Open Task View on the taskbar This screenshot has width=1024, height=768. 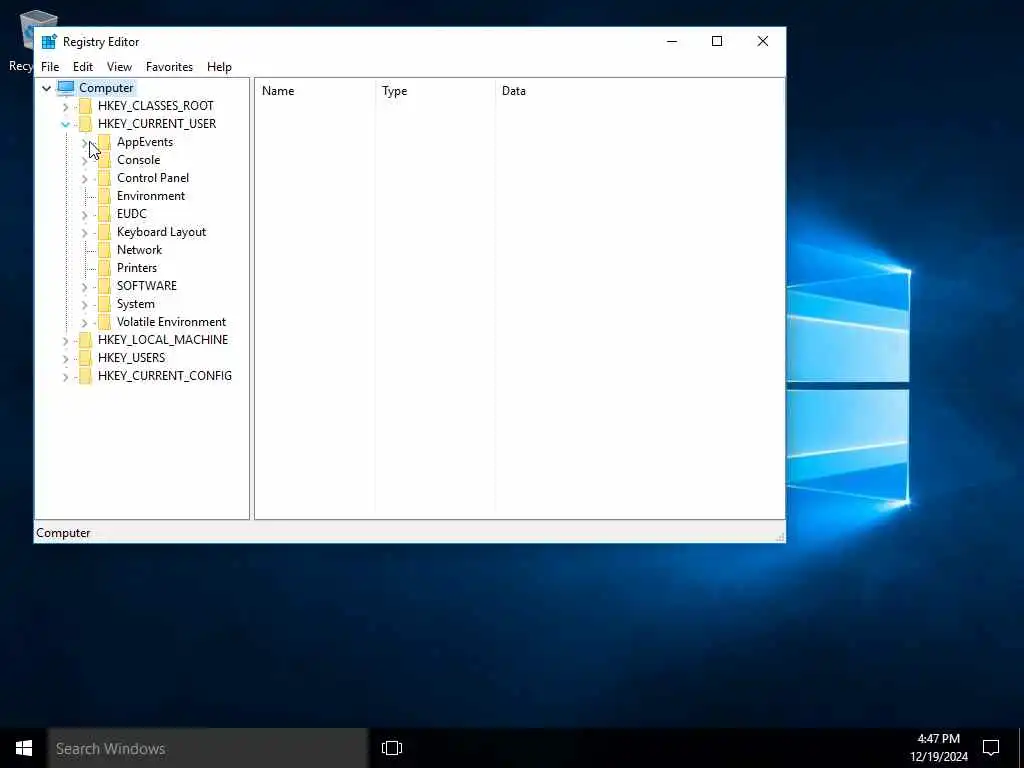coord(392,748)
